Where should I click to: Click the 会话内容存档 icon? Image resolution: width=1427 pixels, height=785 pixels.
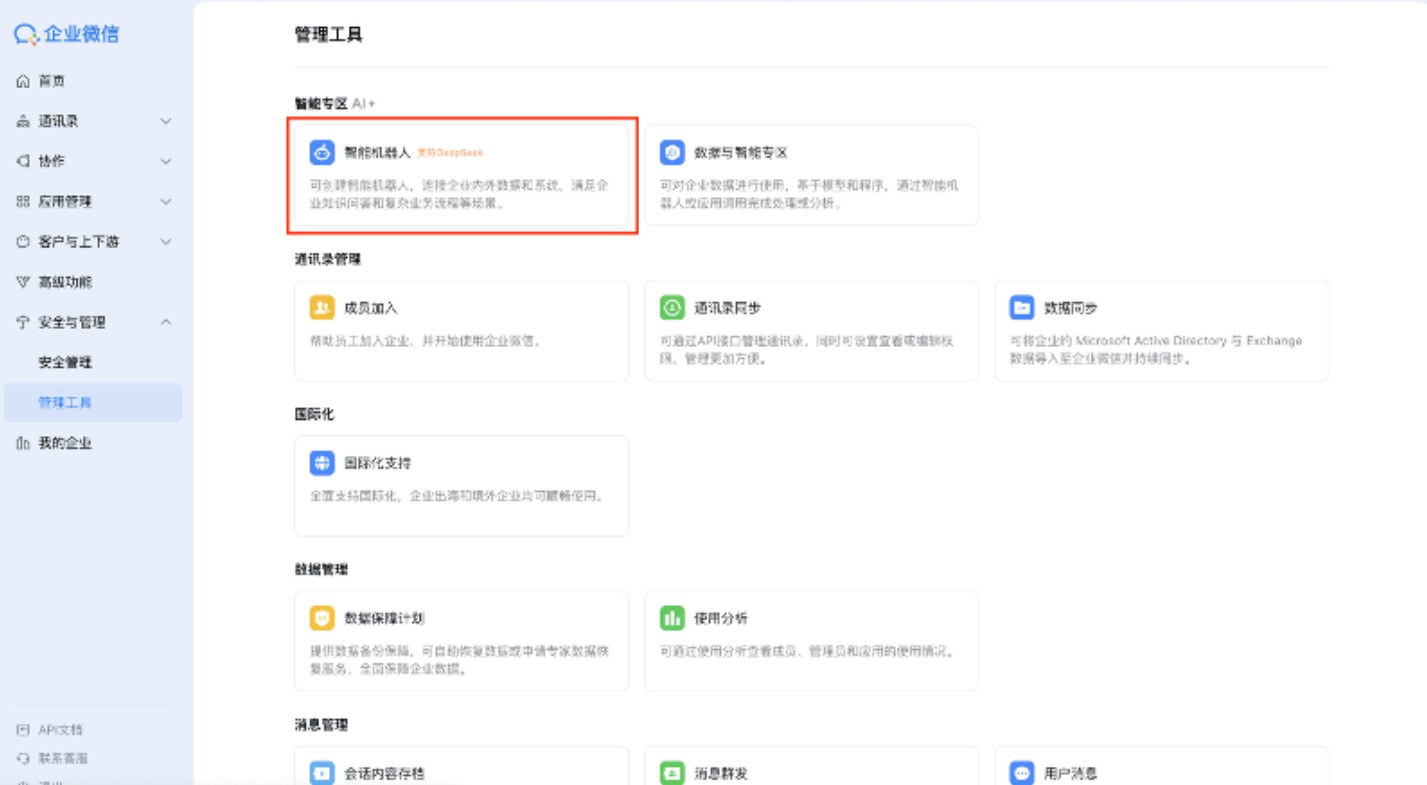click(x=321, y=773)
